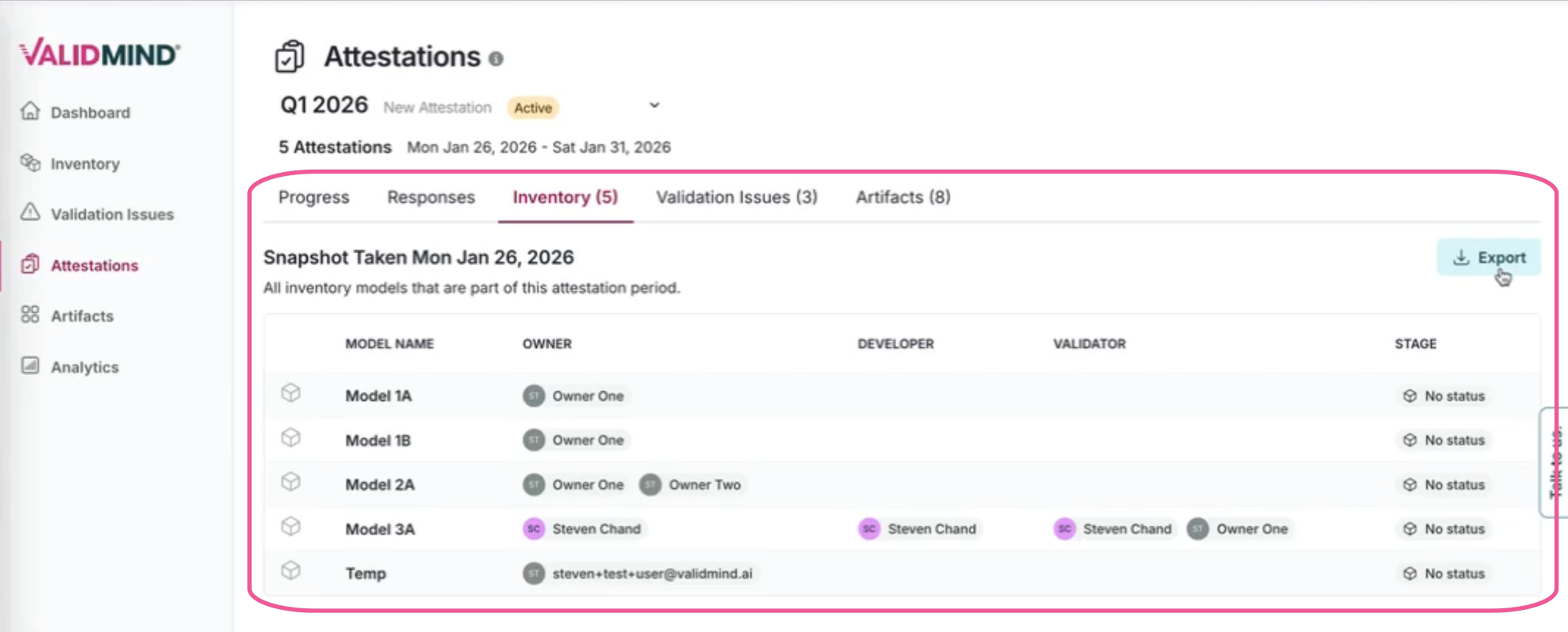Open Dashboard from the sidebar
The width and height of the screenshot is (1568, 632).
tap(90, 113)
